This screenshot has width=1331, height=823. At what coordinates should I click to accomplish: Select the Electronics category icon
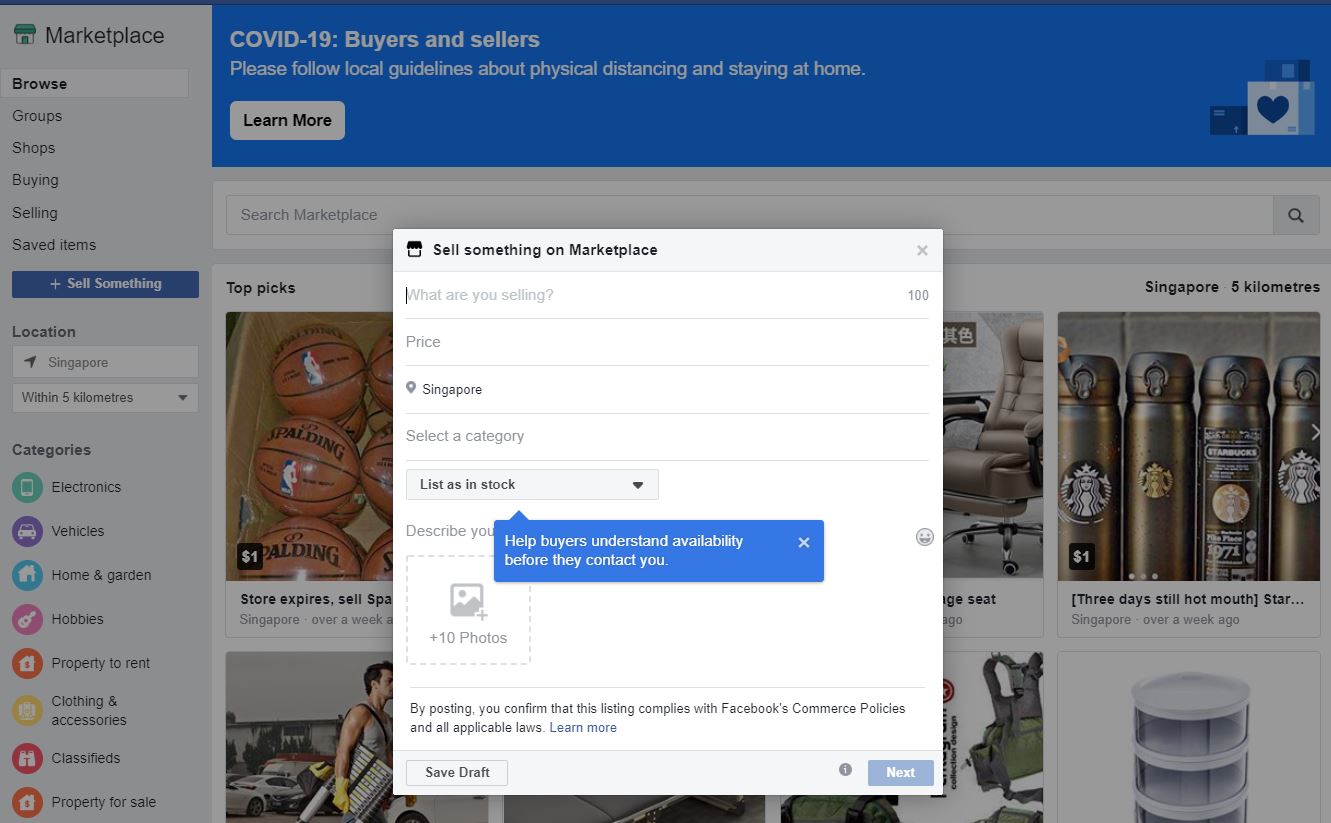coord(27,487)
